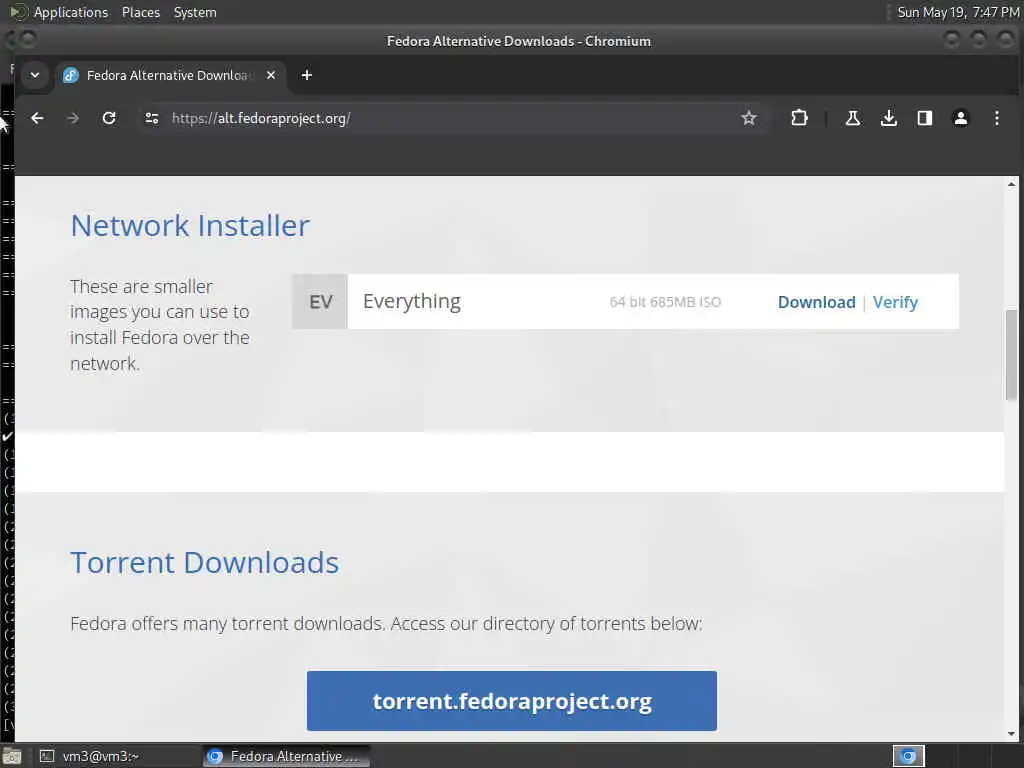
Task: Open site information icon in address bar
Action: [x=152, y=118]
